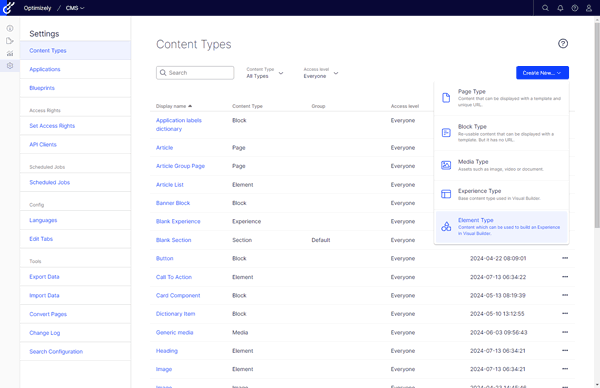Open Change Log tool

(x=75, y=333)
